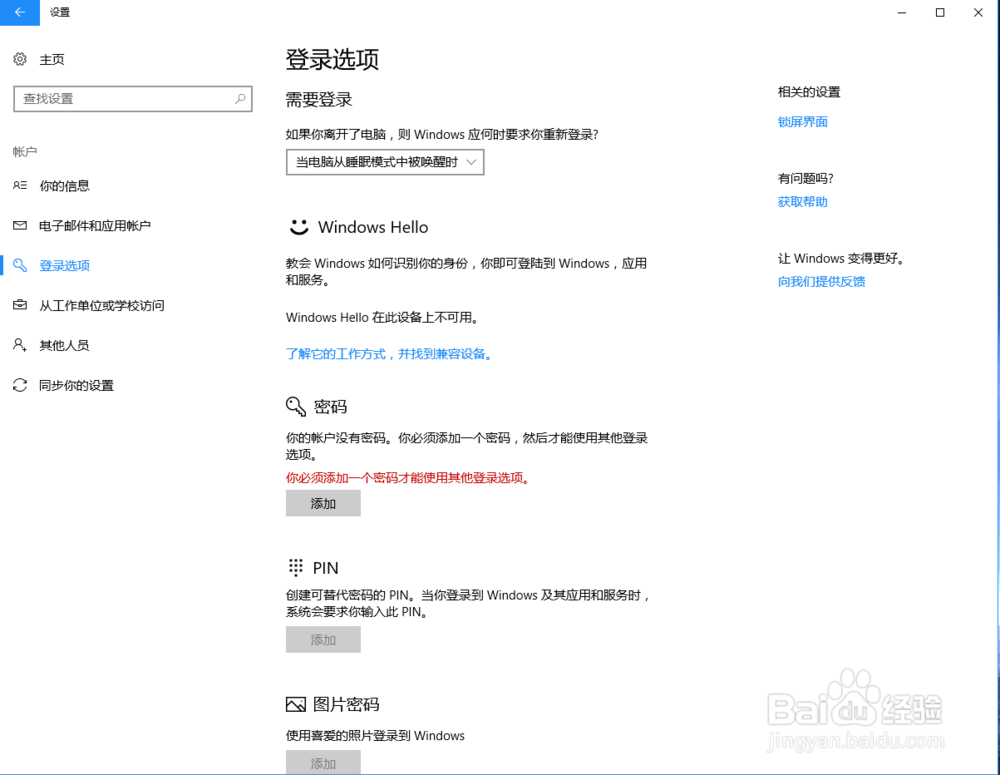Click the 你的信息 person-card icon
Image resolution: width=1000 pixels, height=775 pixels.
(20, 186)
